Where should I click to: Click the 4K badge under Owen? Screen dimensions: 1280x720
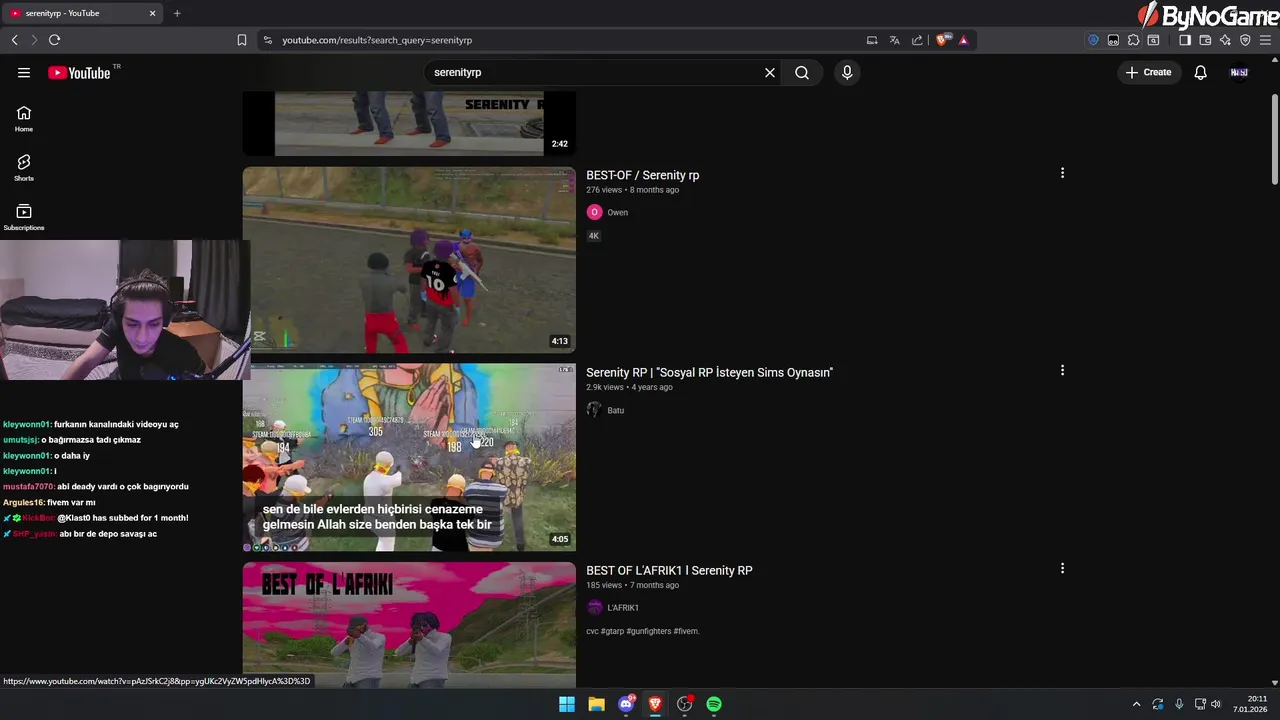point(593,236)
